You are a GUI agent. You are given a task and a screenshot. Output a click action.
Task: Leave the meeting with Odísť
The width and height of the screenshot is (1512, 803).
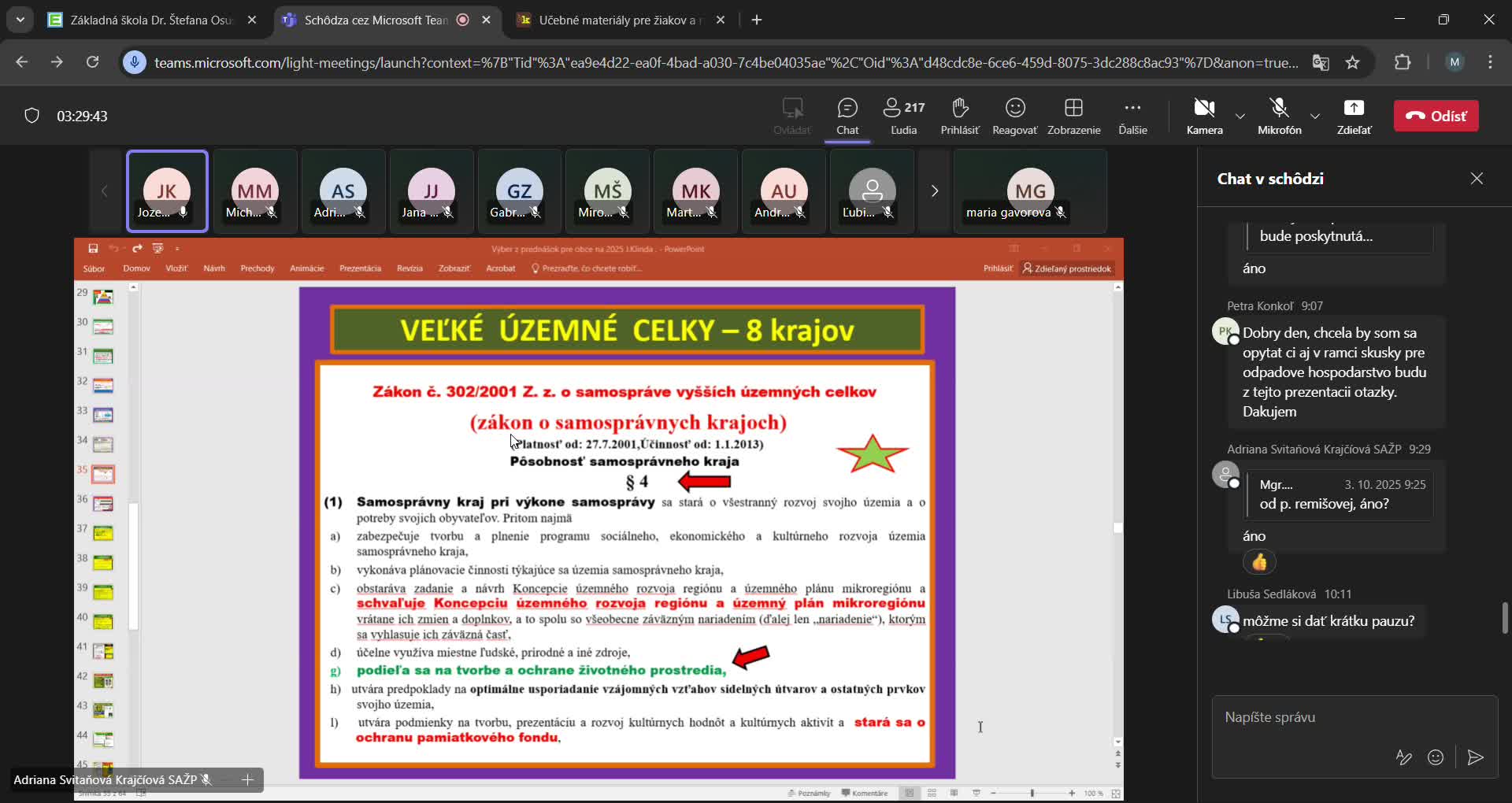tap(1436, 116)
